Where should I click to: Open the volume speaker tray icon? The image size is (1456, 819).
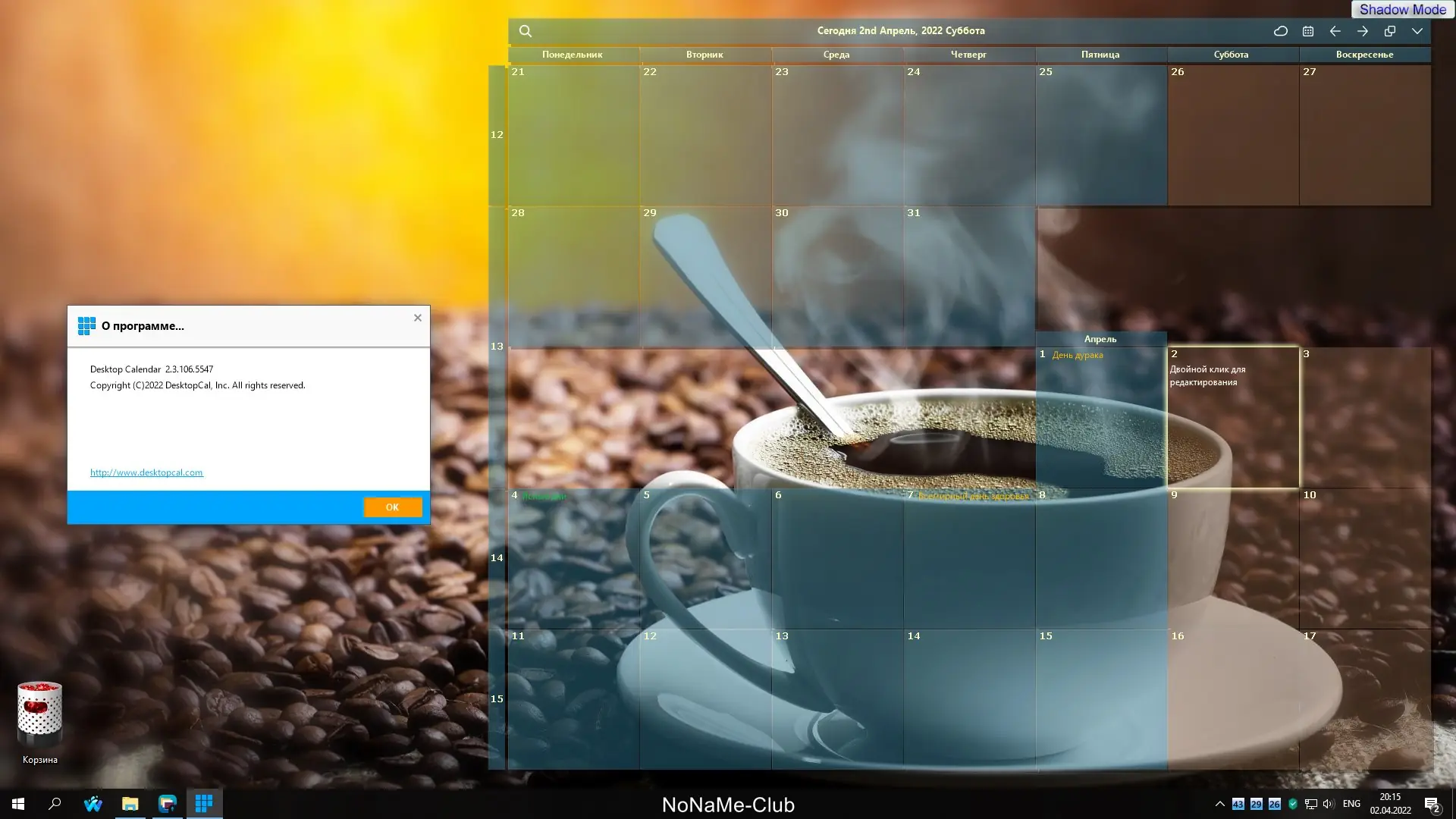pos(1328,804)
